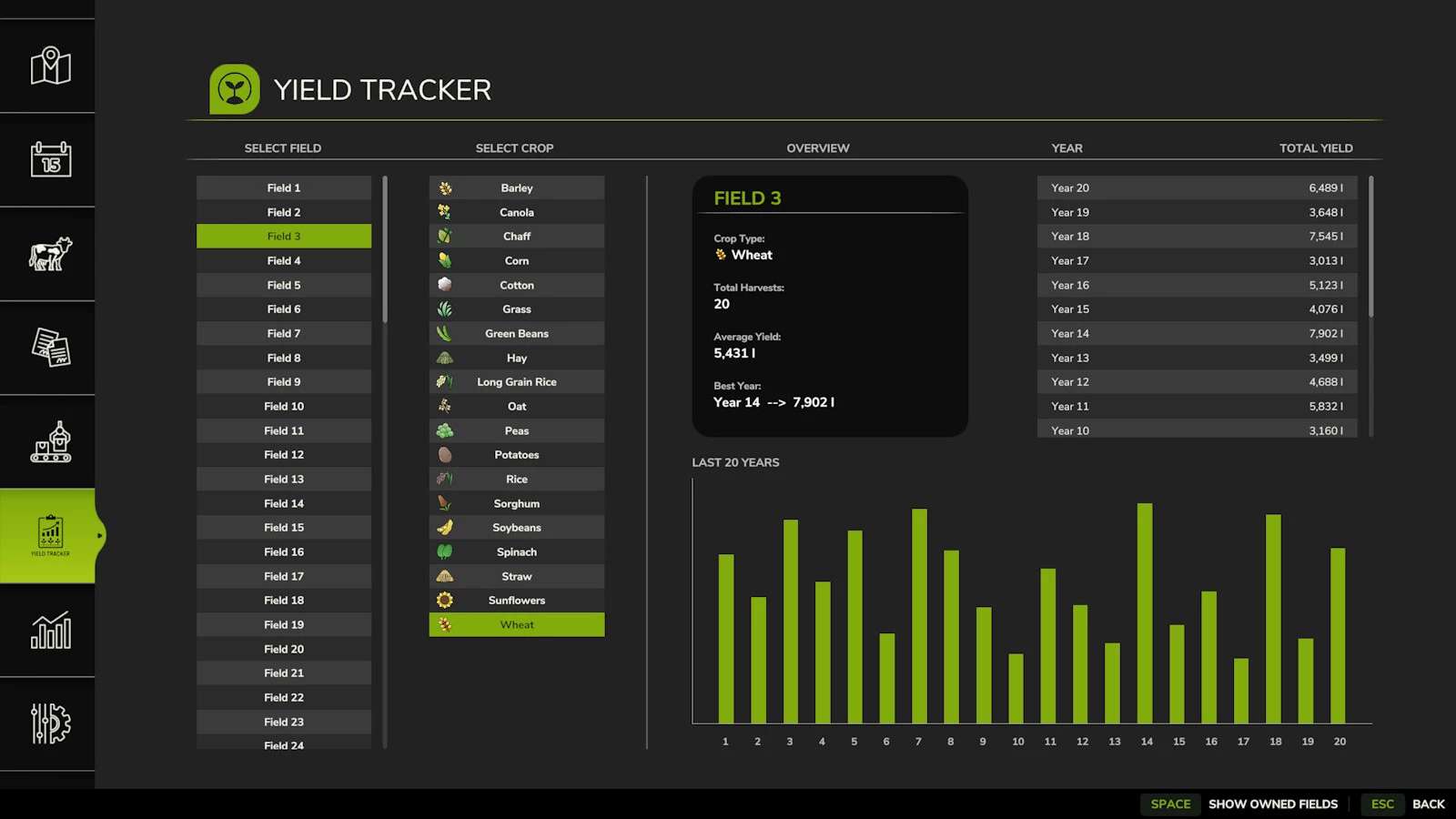Select the Sunflowers crop
This screenshot has height=819, width=1456.
(516, 600)
